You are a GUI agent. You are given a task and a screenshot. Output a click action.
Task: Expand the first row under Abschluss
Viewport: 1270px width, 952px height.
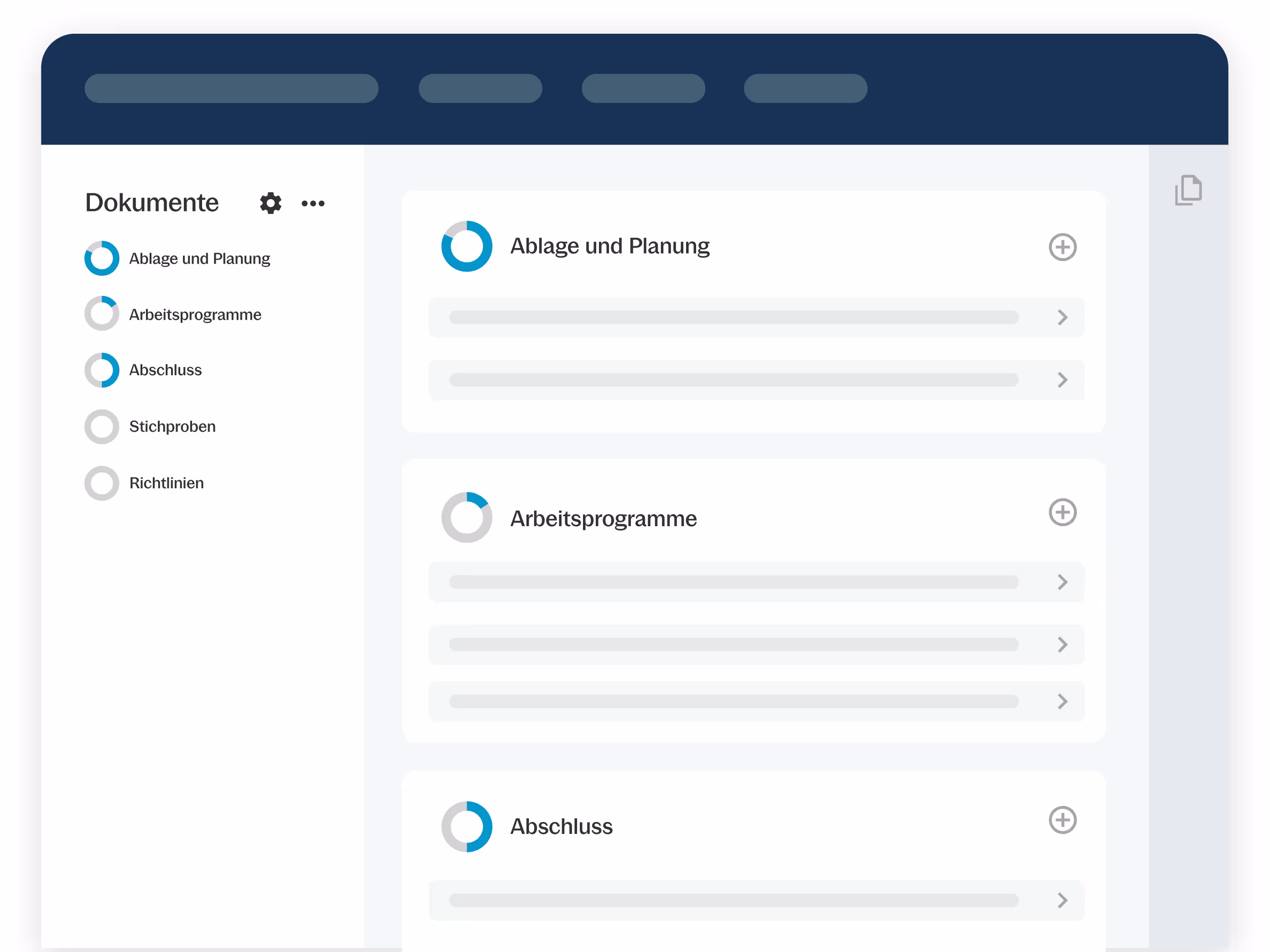[1062, 900]
